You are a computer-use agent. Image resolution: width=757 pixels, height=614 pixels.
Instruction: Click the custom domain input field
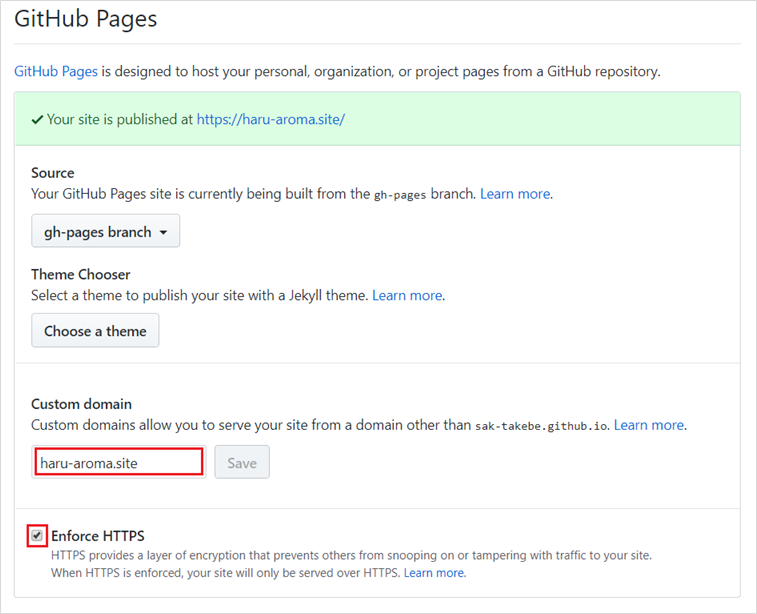(119, 462)
